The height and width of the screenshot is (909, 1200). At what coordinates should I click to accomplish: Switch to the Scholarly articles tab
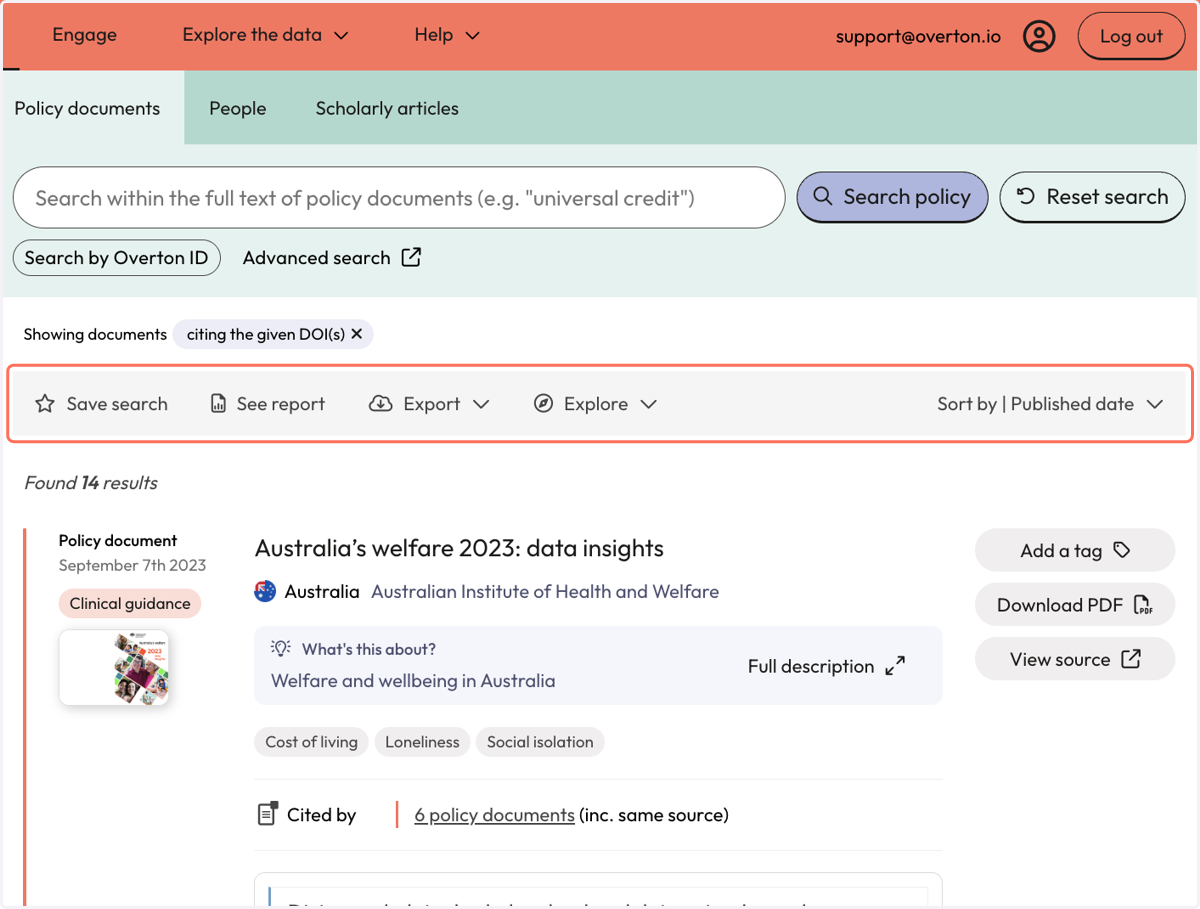387,108
